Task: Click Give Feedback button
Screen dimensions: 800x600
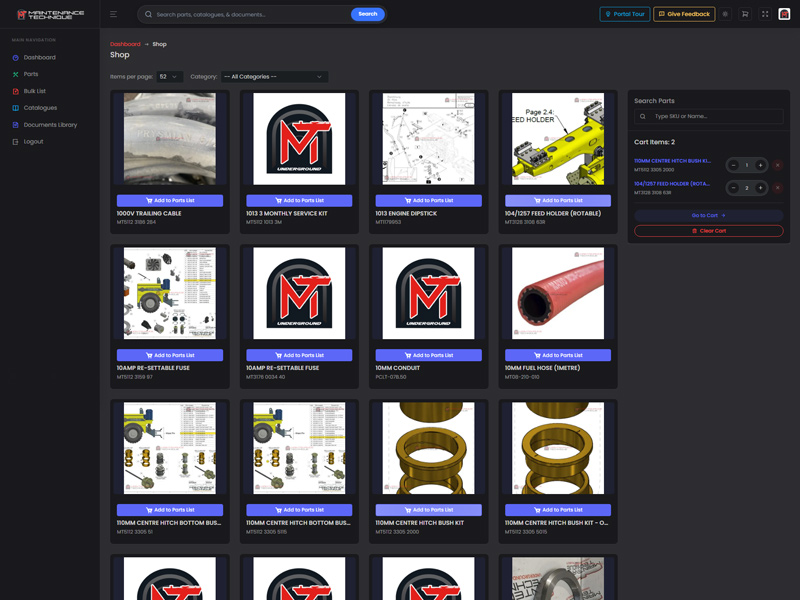Action: 684,14
